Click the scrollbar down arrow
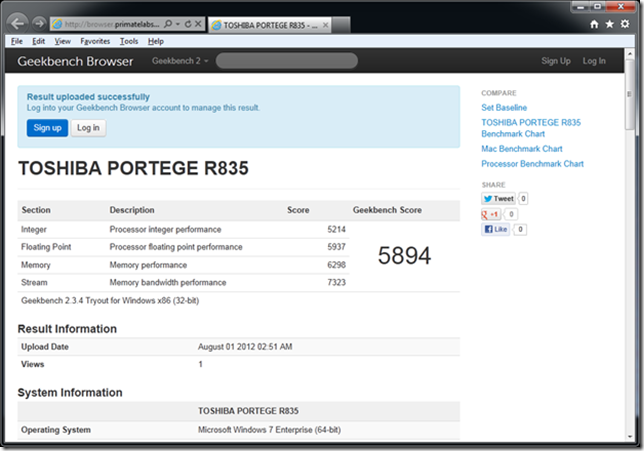The height and width of the screenshot is (451, 644). coord(629,437)
